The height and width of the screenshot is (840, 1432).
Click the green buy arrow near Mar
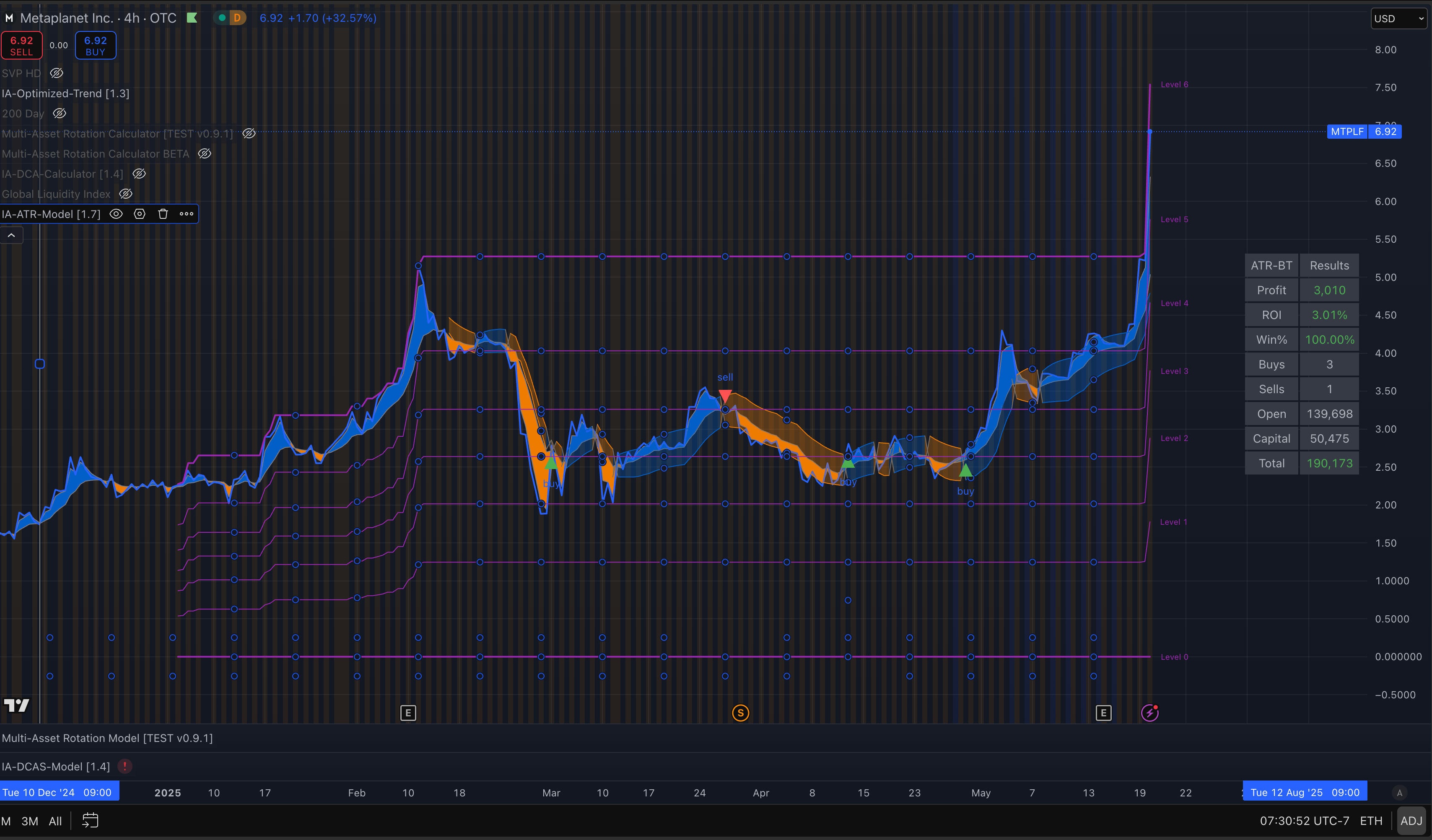[x=551, y=463]
